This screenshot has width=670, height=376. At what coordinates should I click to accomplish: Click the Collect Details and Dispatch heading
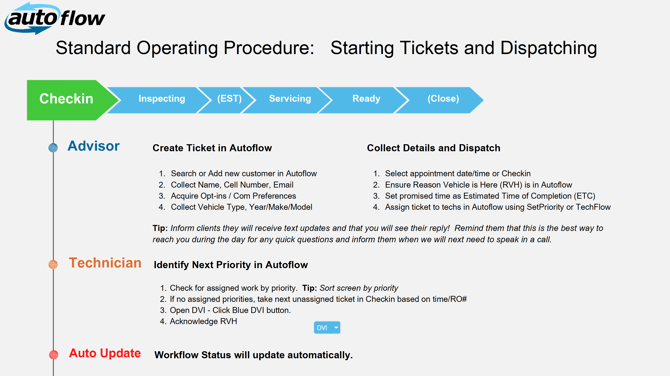[433, 148]
